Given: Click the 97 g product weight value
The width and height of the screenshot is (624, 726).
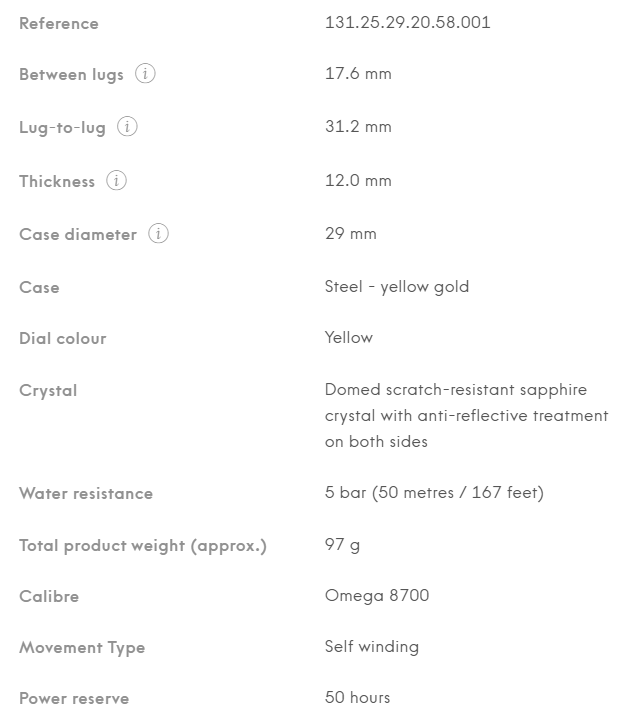Looking at the screenshot, I should point(342,545).
